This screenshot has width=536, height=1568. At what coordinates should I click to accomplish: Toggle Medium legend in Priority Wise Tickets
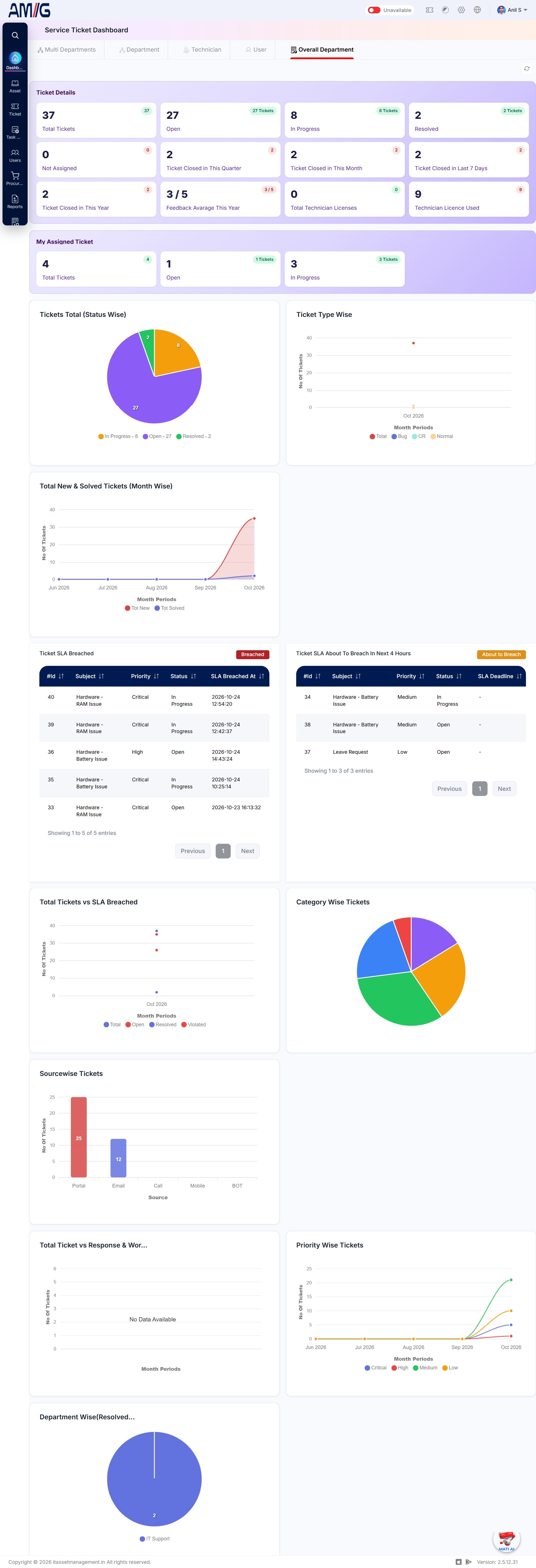pos(425,1368)
